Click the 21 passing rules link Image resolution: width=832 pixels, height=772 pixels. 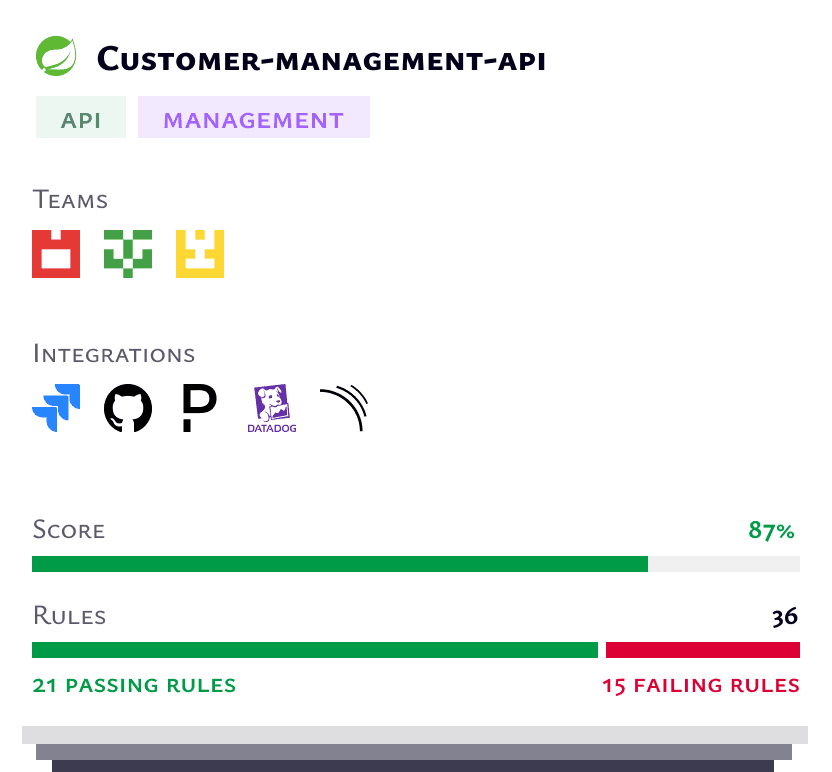point(134,686)
